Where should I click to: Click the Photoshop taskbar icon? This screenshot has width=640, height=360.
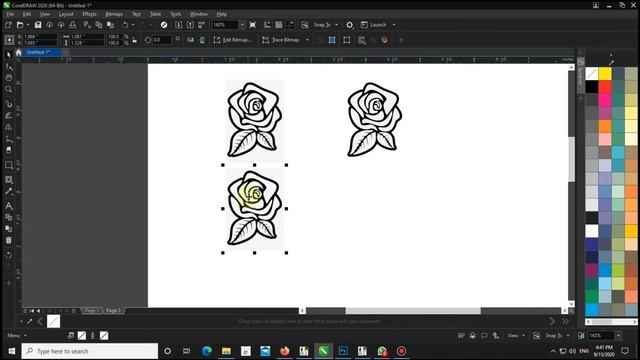point(343,351)
